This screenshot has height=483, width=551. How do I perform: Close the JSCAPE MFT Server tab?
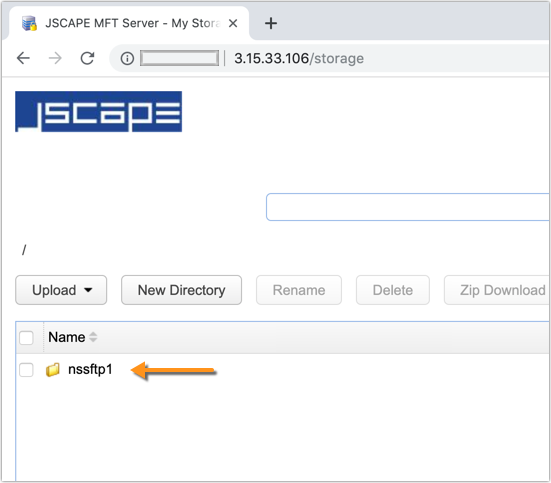[233, 24]
